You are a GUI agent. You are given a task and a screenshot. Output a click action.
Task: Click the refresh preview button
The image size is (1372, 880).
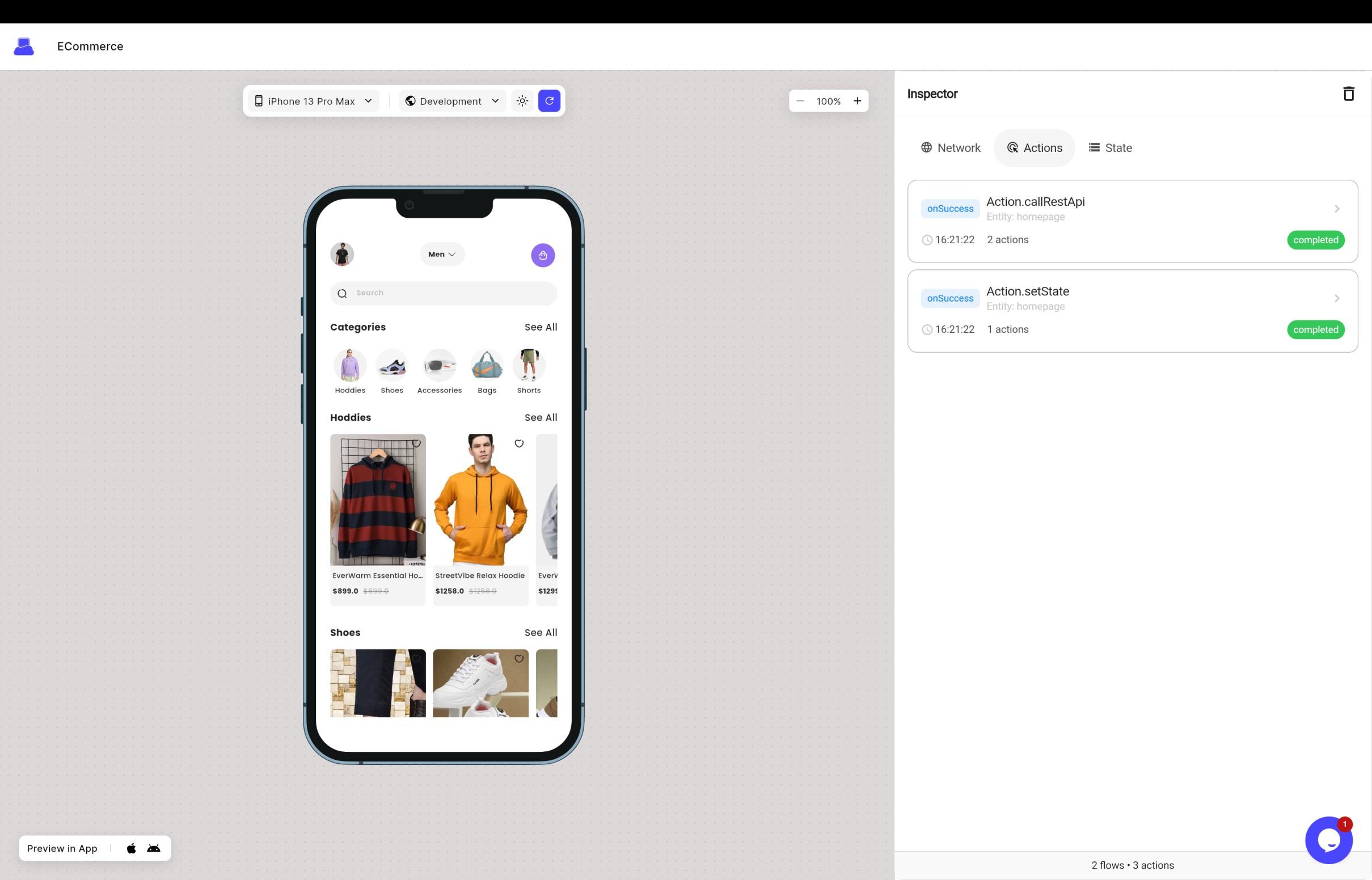coord(548,101)
